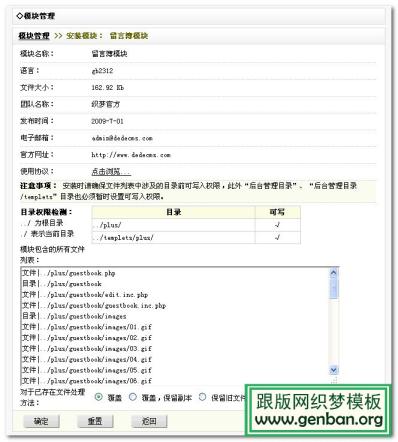Viewport: 398px width, 442px height.
Task: Click the 目录 table column header
Action: pos(173,212)
